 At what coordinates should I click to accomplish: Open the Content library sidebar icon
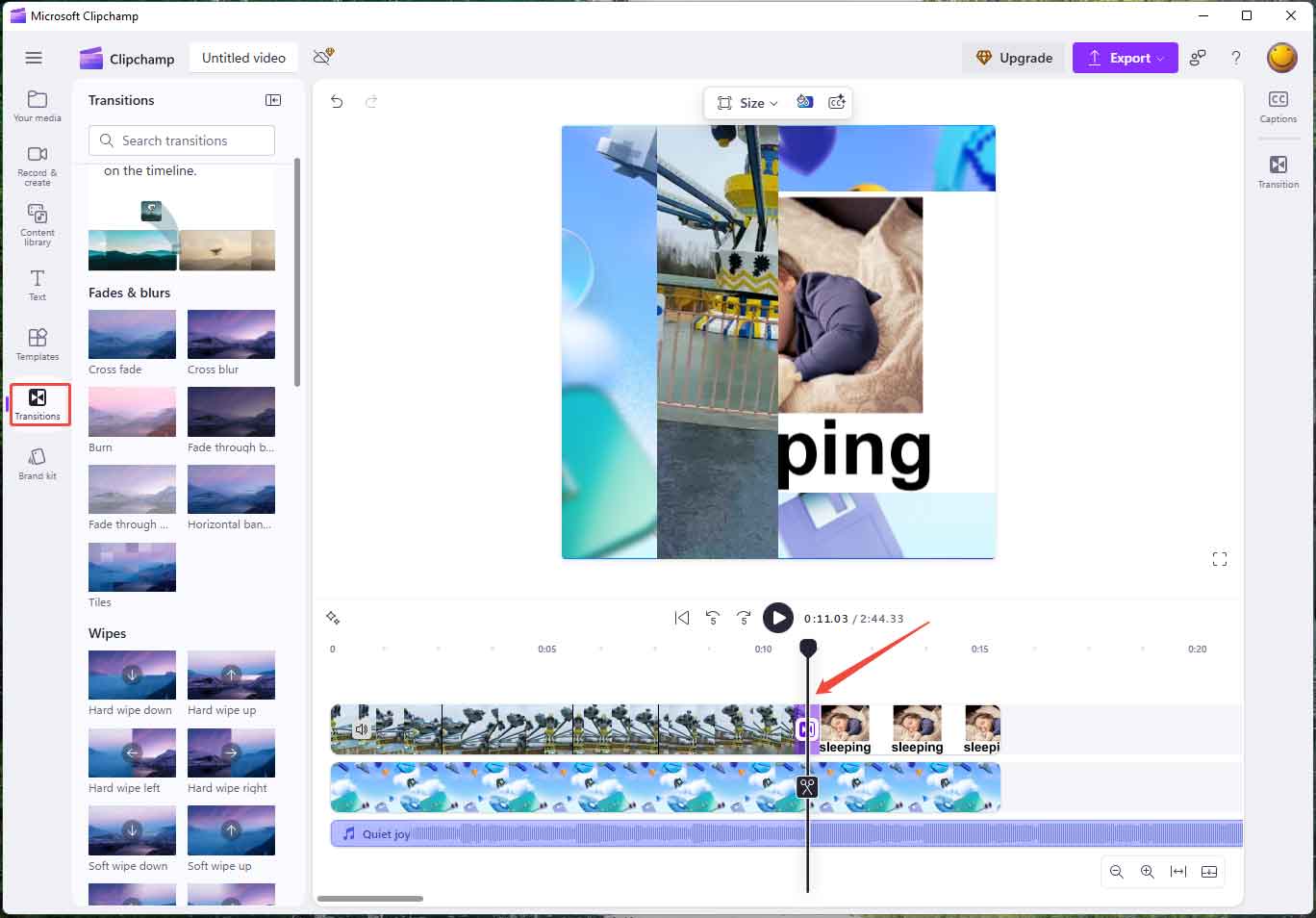(37, 223)
